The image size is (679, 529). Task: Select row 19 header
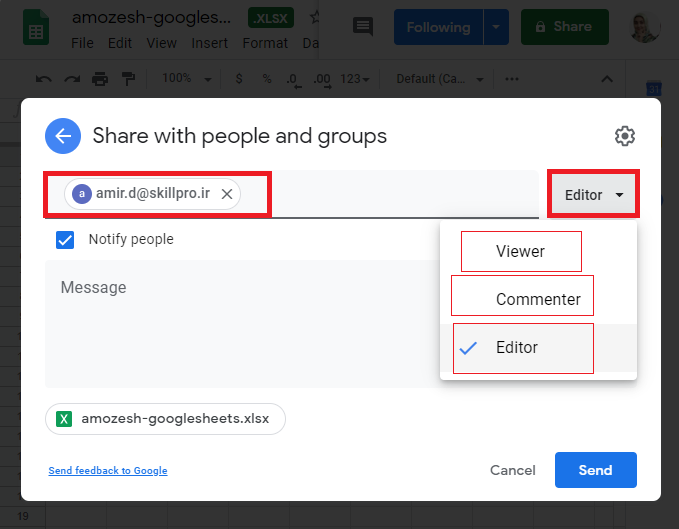click(23, 516)
